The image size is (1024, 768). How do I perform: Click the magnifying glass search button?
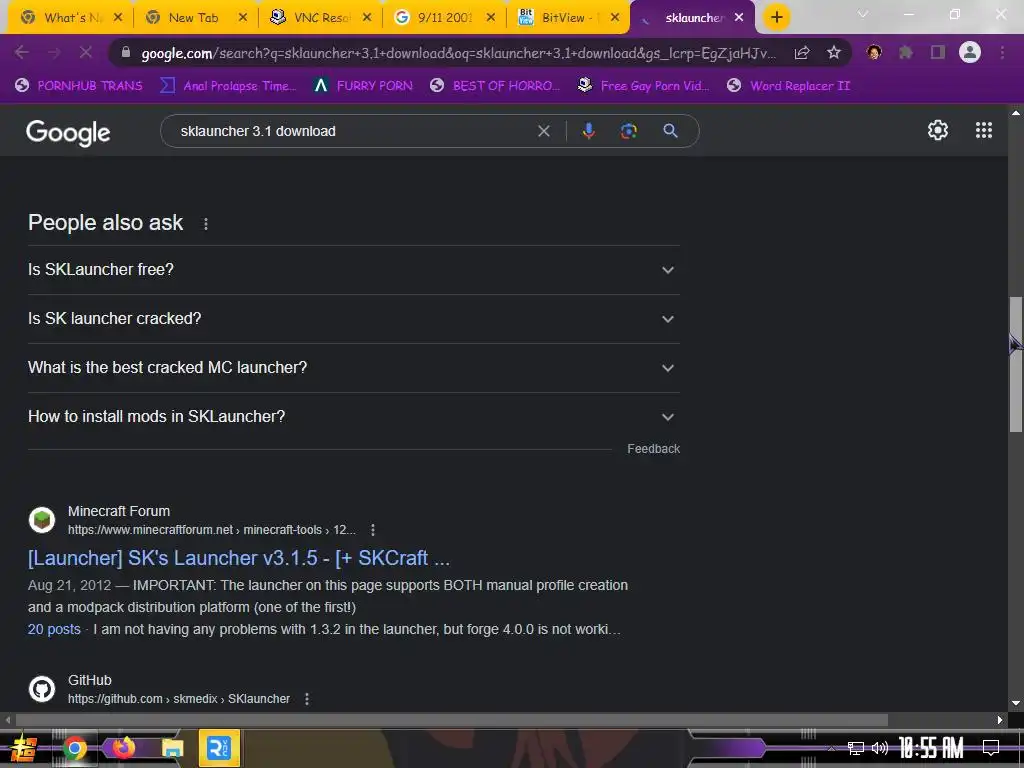670,131
